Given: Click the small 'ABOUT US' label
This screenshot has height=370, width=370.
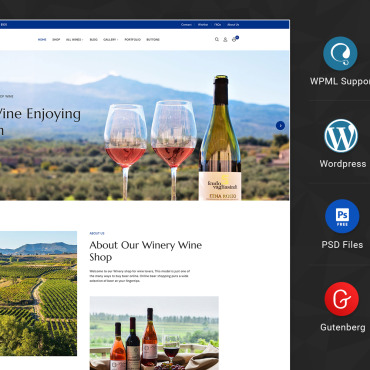Looking at the screenshot, I should click(x=97, y=234).
